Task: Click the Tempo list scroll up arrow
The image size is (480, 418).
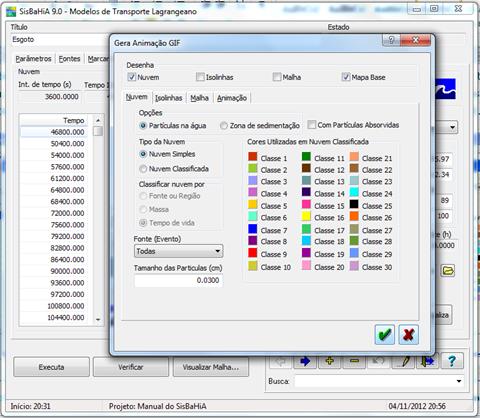Action: pyautogui.click(x=98, y=120)
